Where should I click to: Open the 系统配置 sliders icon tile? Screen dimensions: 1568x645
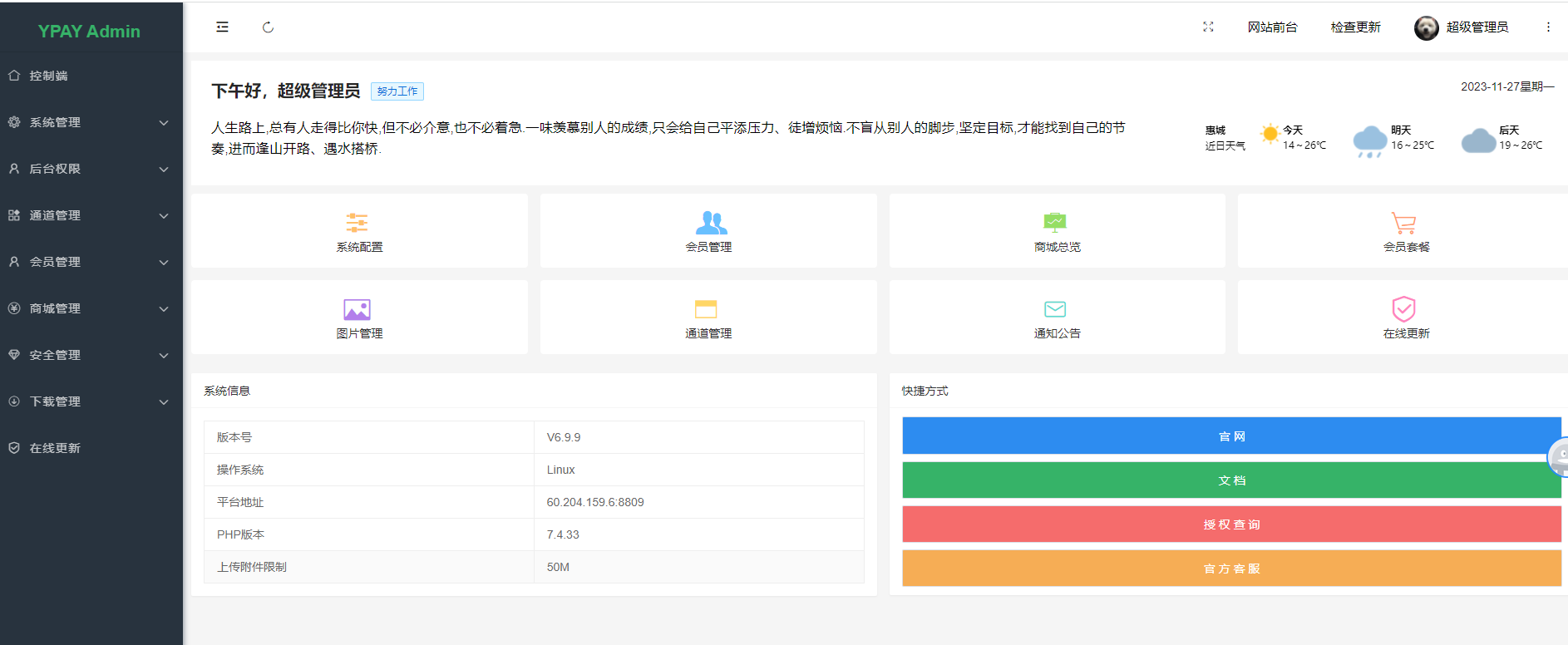tap(358, 223)
